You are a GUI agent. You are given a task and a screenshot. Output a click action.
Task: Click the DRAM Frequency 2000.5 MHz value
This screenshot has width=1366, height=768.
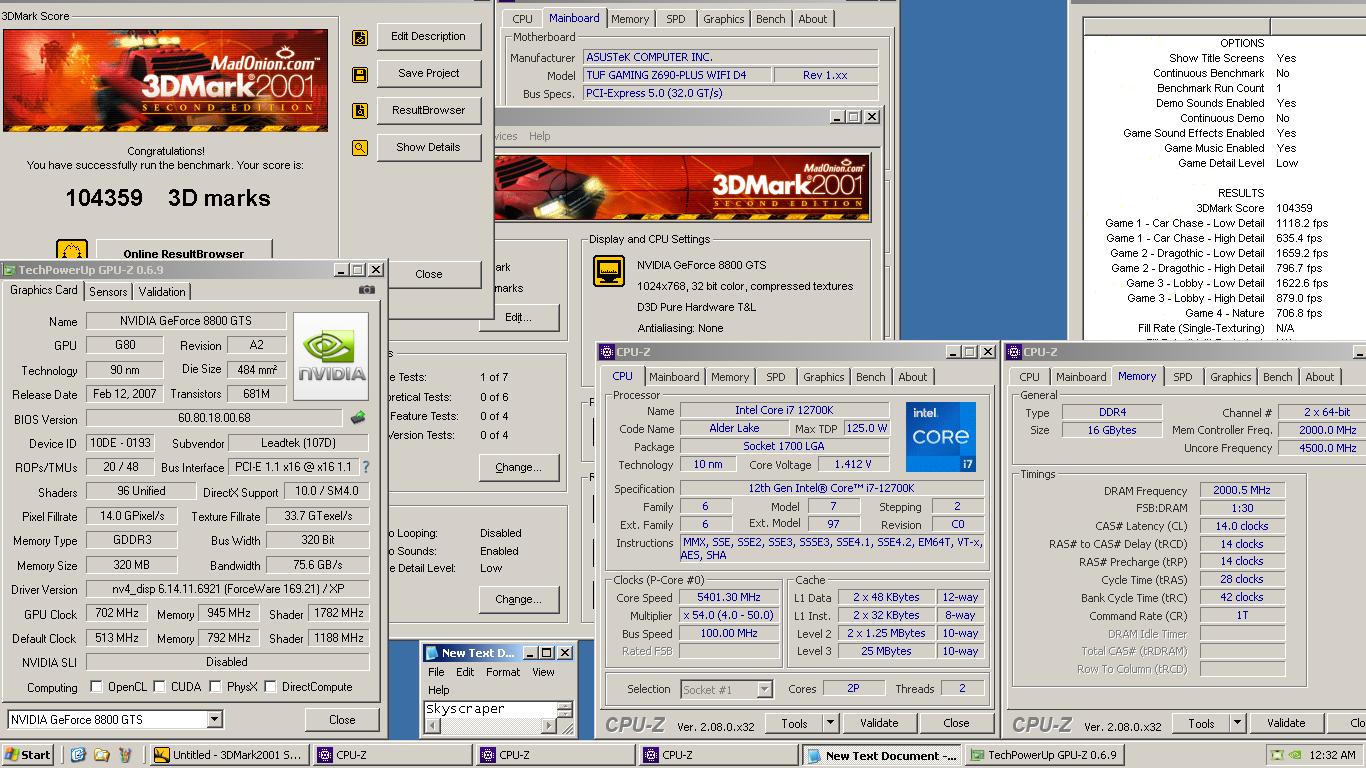(1241, 491)
